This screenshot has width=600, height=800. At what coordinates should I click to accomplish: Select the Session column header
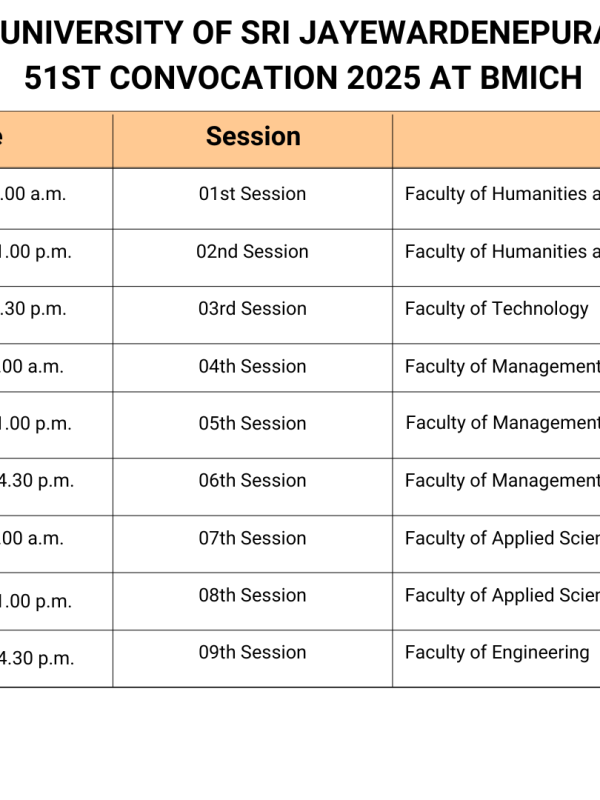(x=253, y=137)
